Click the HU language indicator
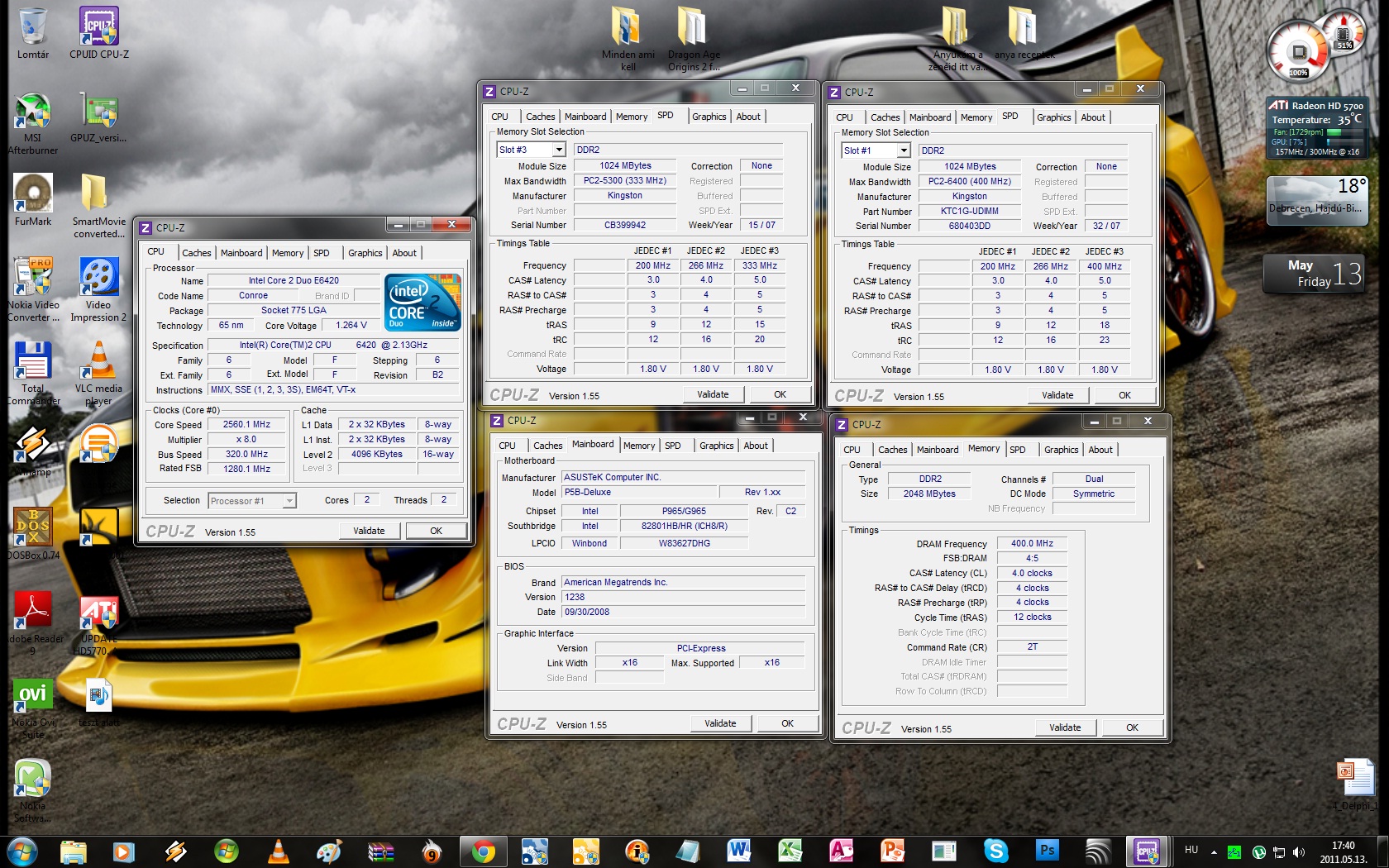Image resolution: width=1389 pixels, height=868 pixels. coord(1191,850)
